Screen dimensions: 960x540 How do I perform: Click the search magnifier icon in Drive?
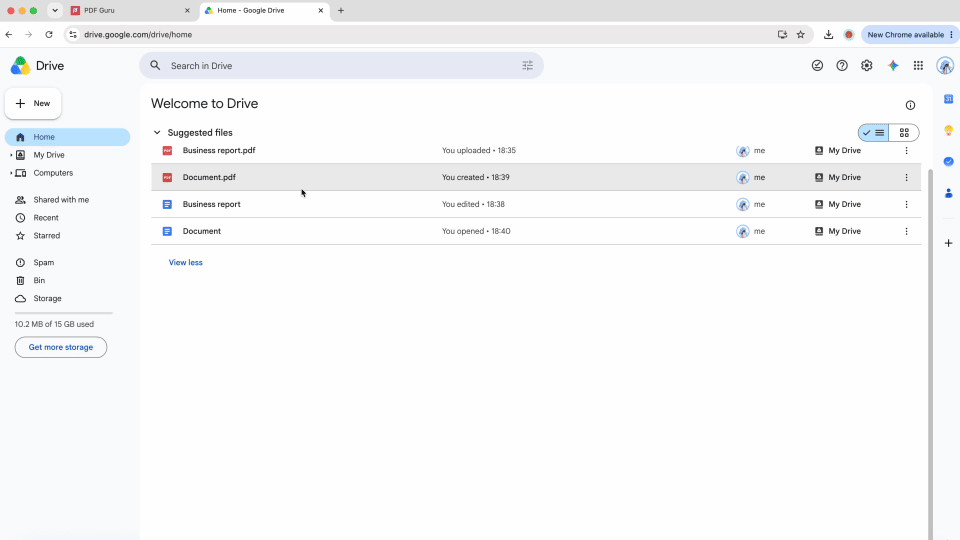point(156,66)
